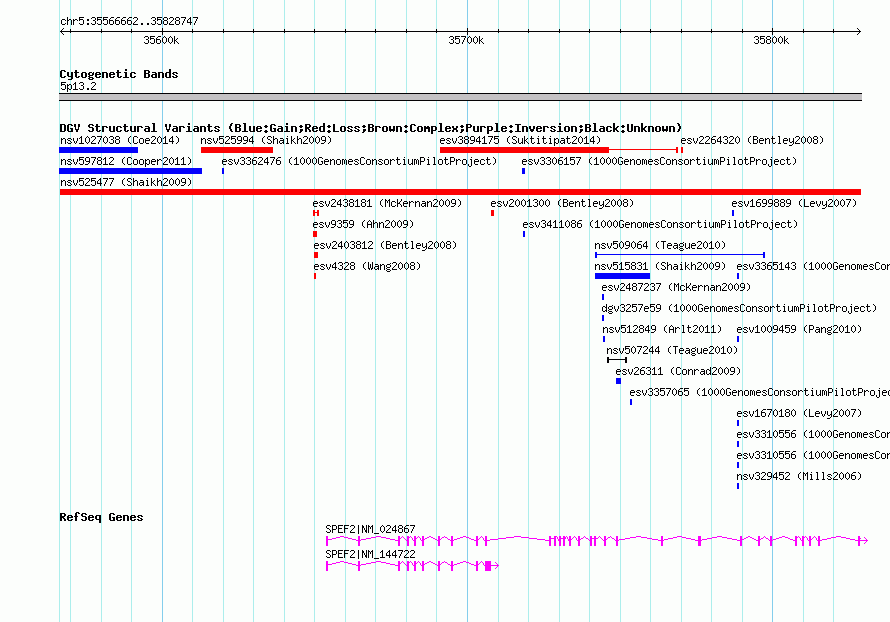This screenshot has width=890, height=622.
Task: Click thin blue span line under nsv509064
Action: click(x=680, y=255)
